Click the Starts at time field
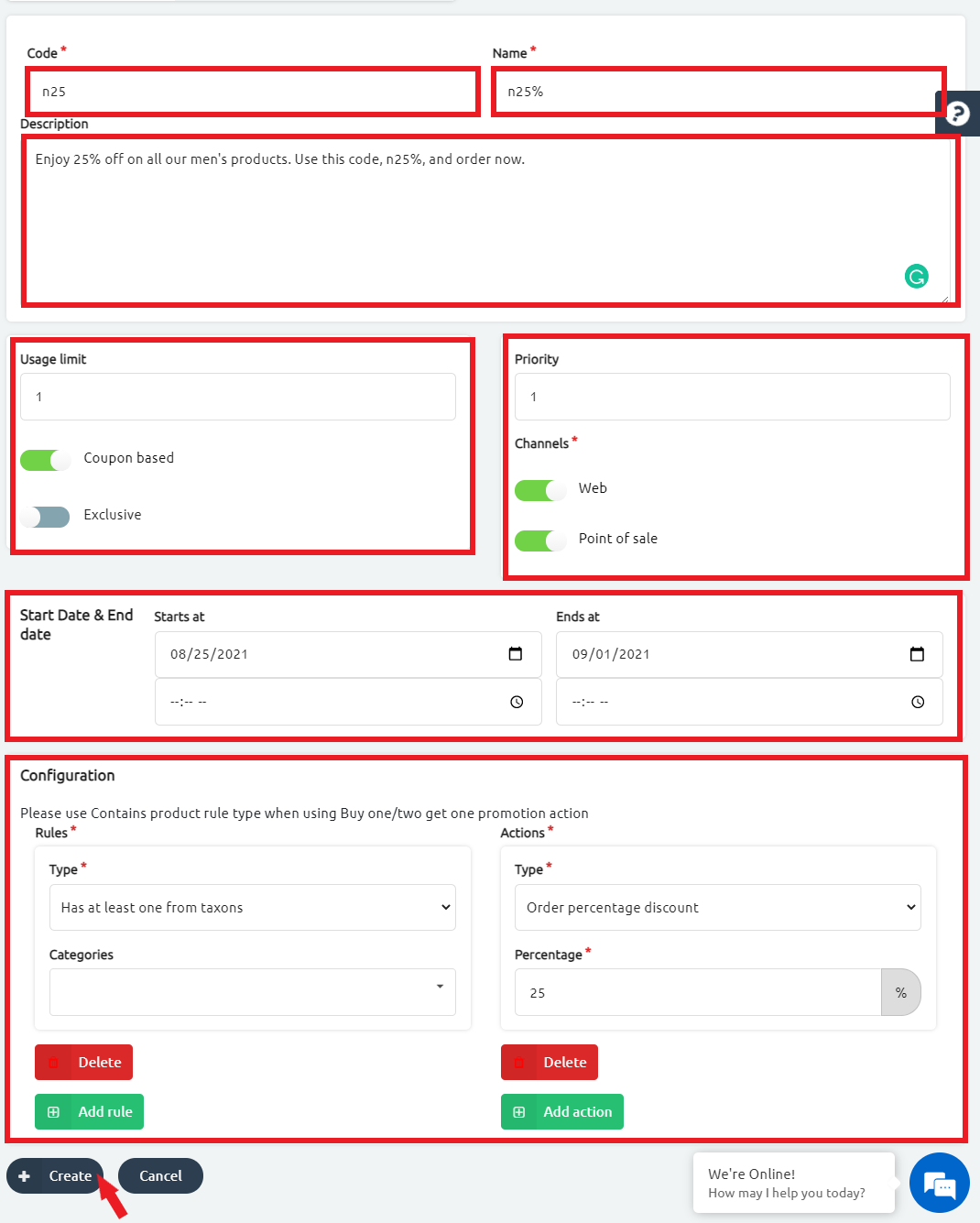The image size is (980, 1223). pyautogui.click(x=348, y=702)
